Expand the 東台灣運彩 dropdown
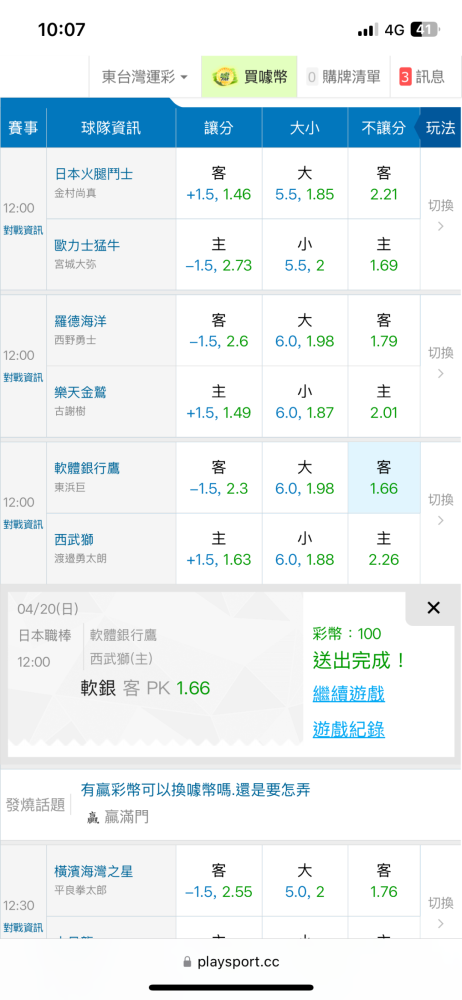 pos(145,77)
